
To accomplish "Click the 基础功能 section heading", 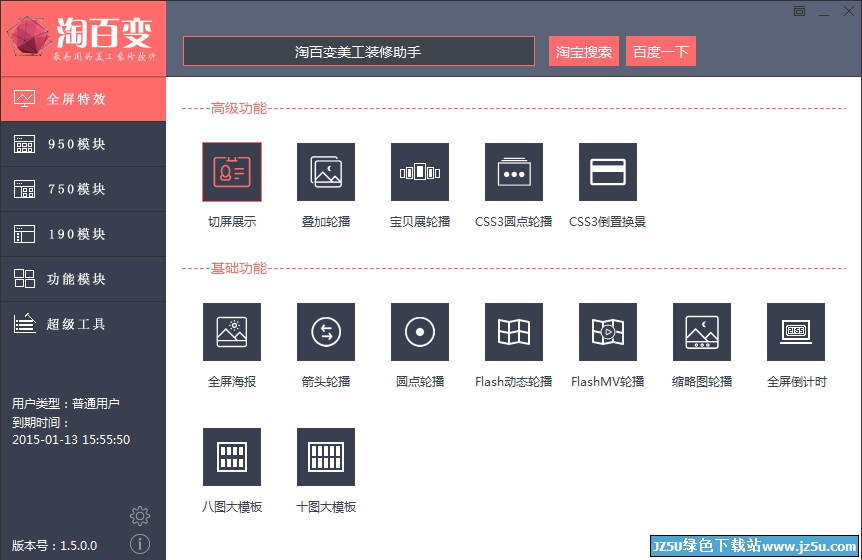I will (x=239, y=268).
